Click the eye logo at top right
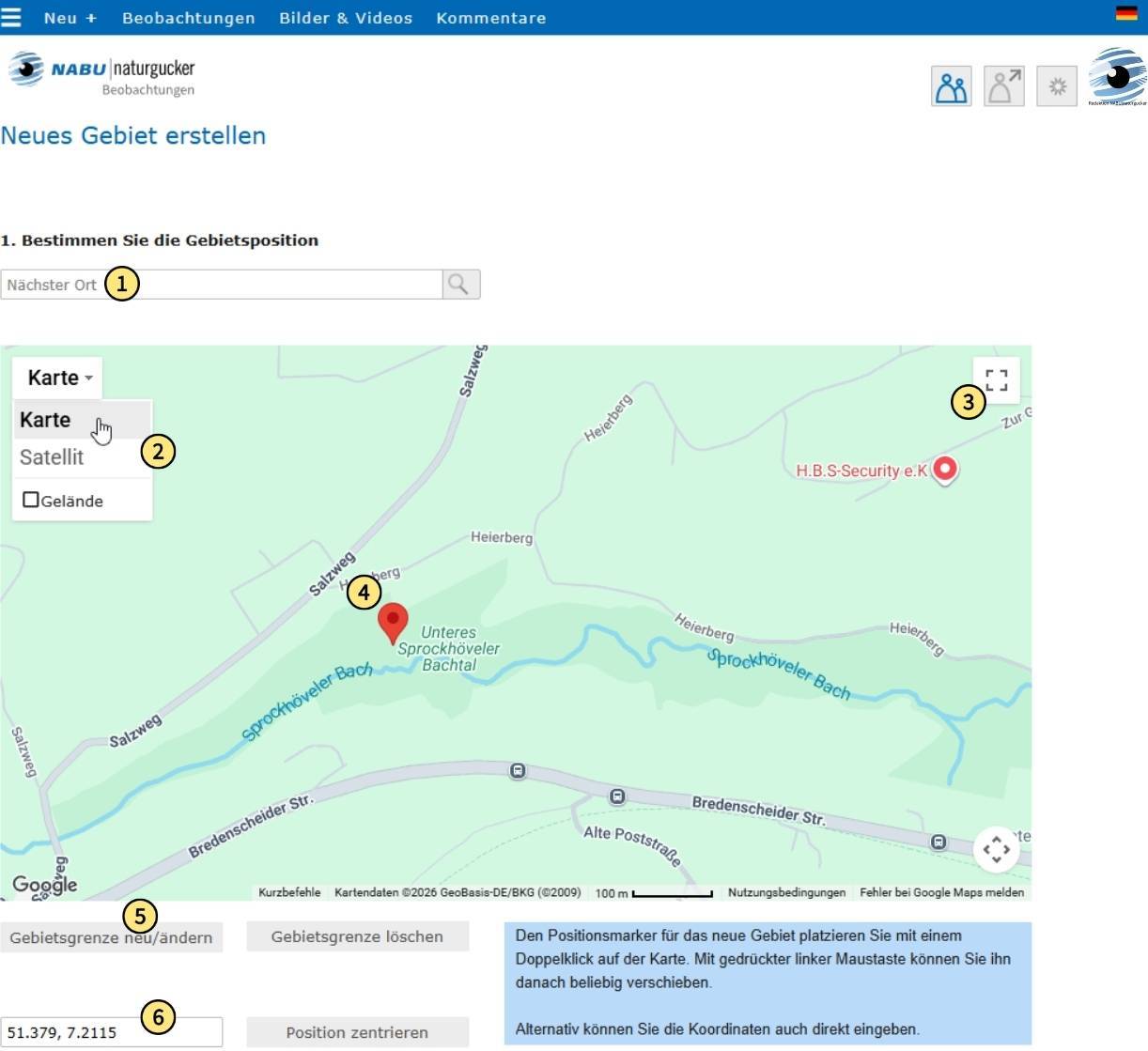1148x1051 pixels. click(x=1117, y=77)
